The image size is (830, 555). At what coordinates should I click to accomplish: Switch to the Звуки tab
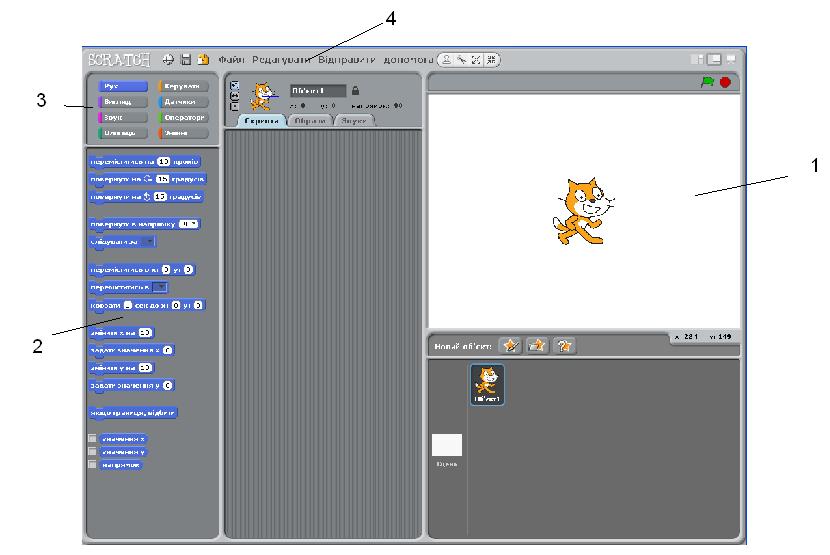tap(354, 121)
